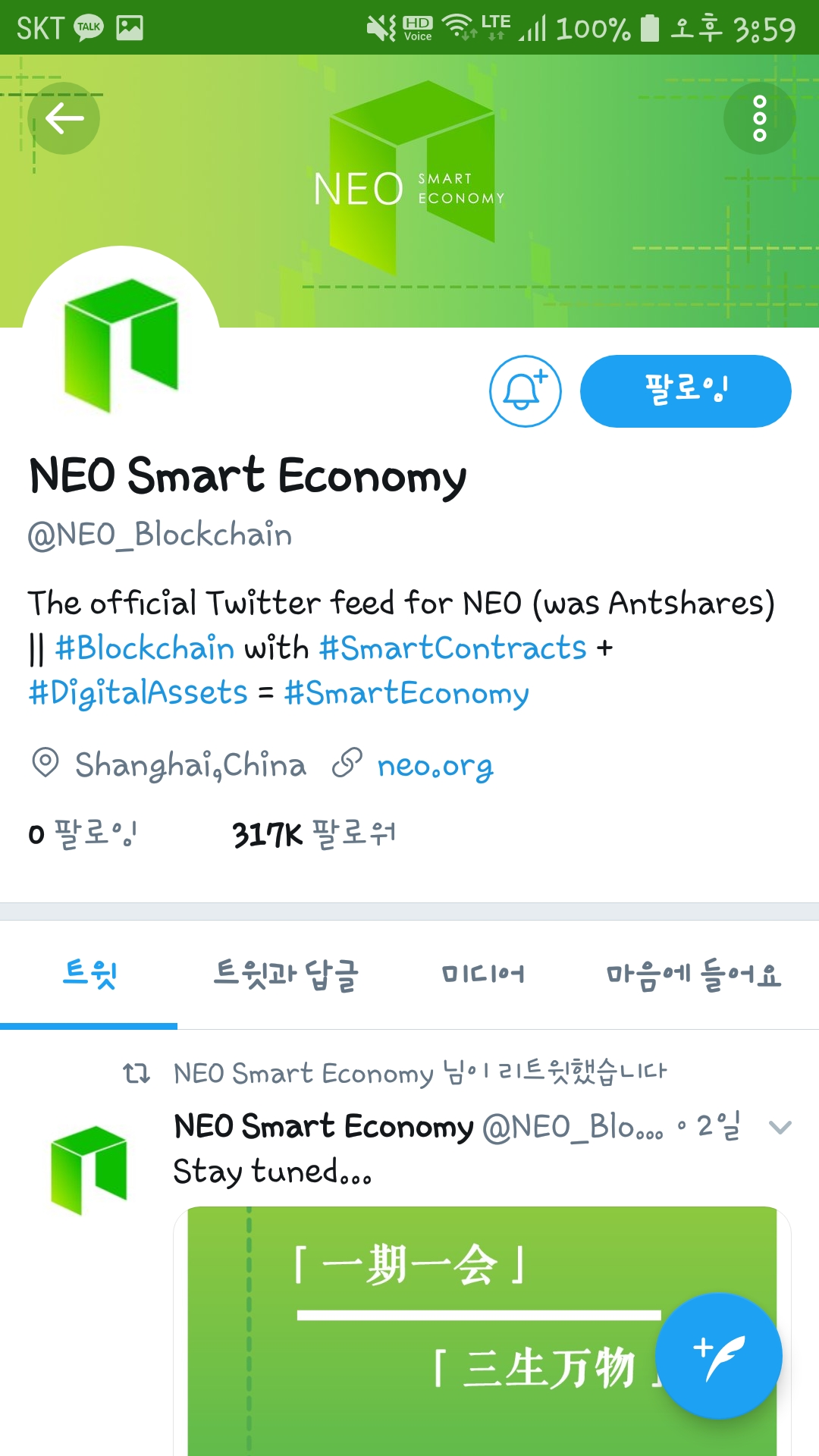The height and width of the screenshot is (1456, 819).
Task: Tap the #SmartEconomy hashtag
Action: coord(406,693)
